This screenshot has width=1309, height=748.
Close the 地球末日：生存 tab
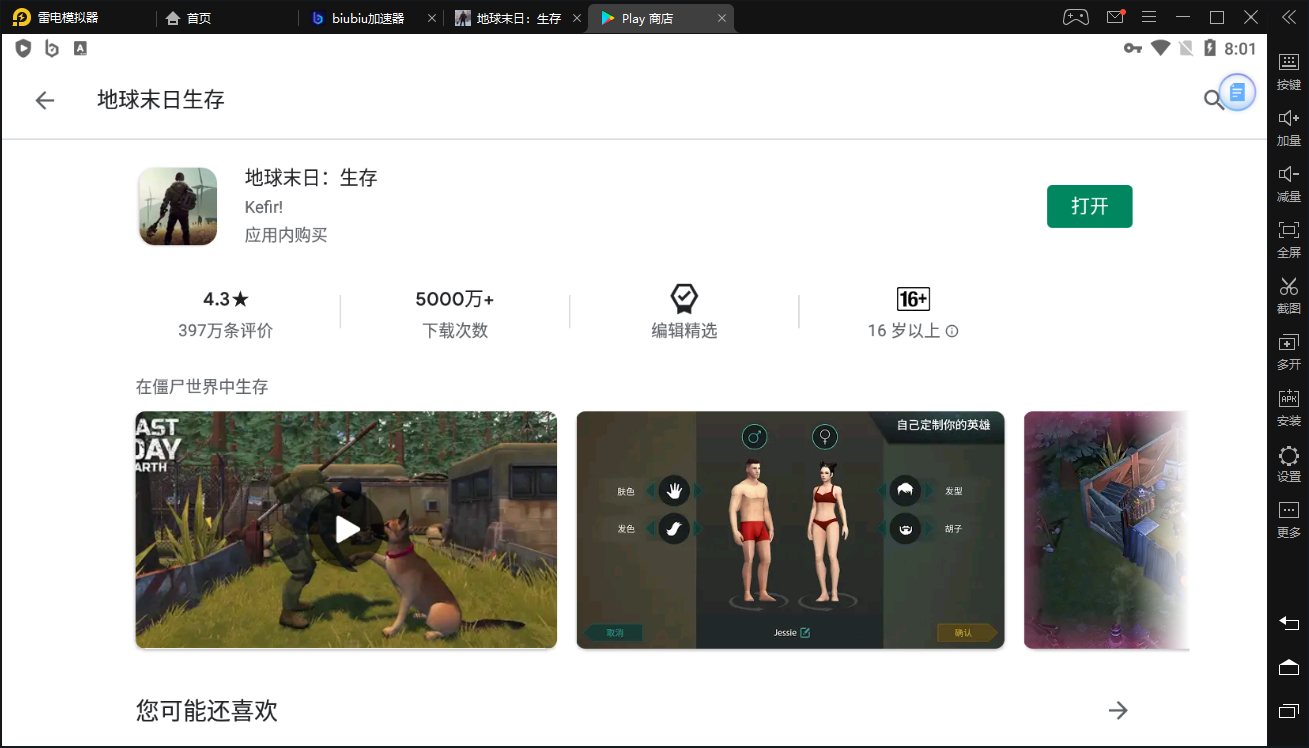(x=576, y=18)
